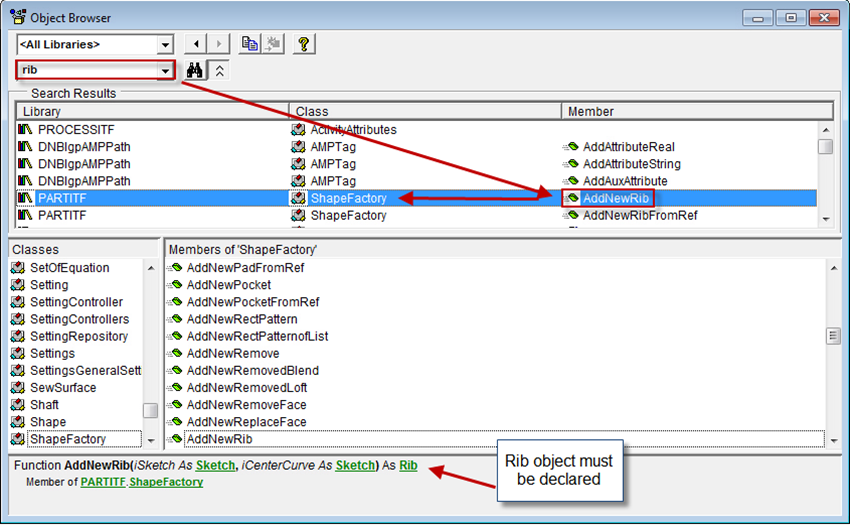Sort by the Member column header
This screenshot has height=525, width=850.
pos(697,111)
